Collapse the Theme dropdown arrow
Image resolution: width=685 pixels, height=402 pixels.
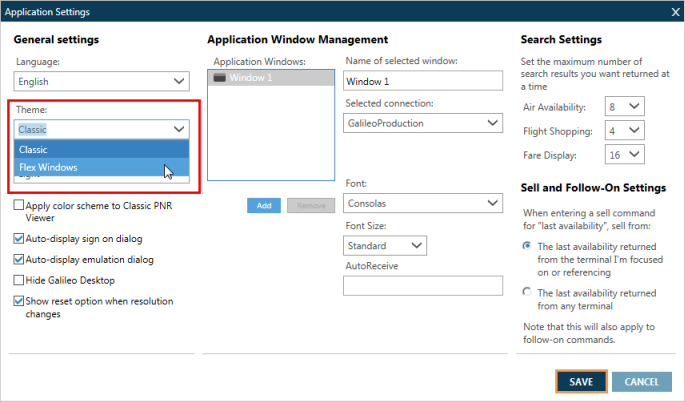click(x=179, y=129)
